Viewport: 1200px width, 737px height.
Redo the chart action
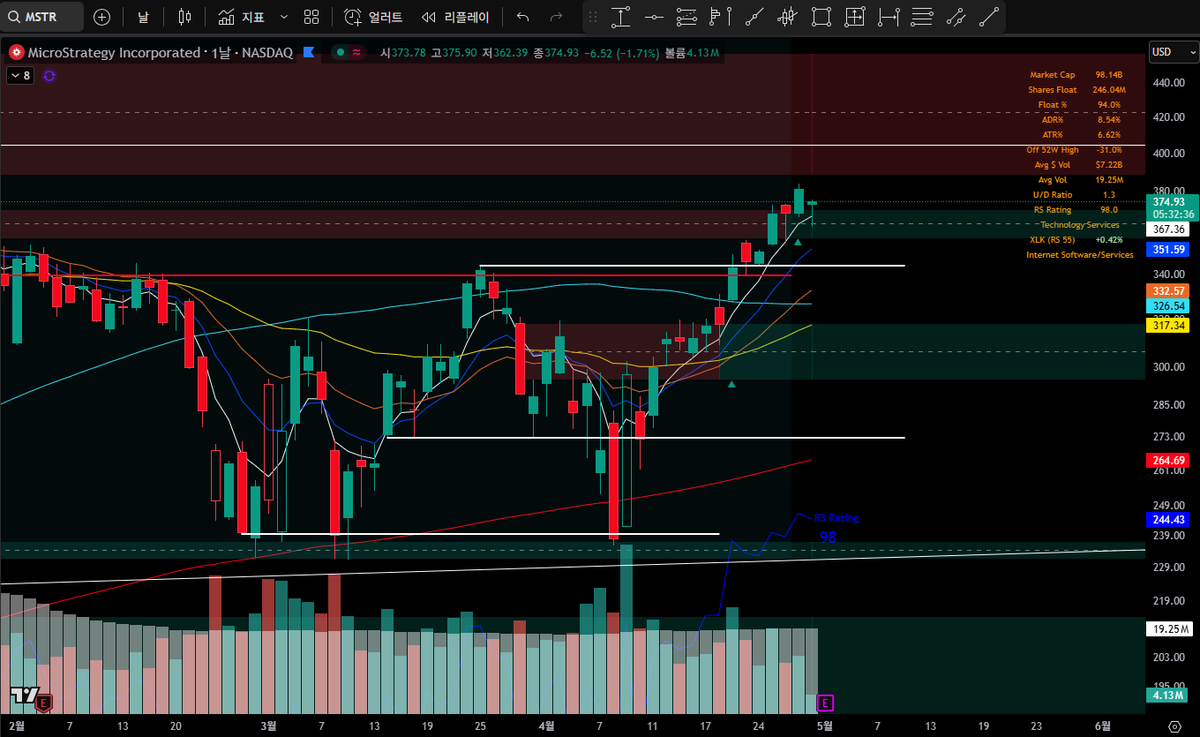point(556,17)
